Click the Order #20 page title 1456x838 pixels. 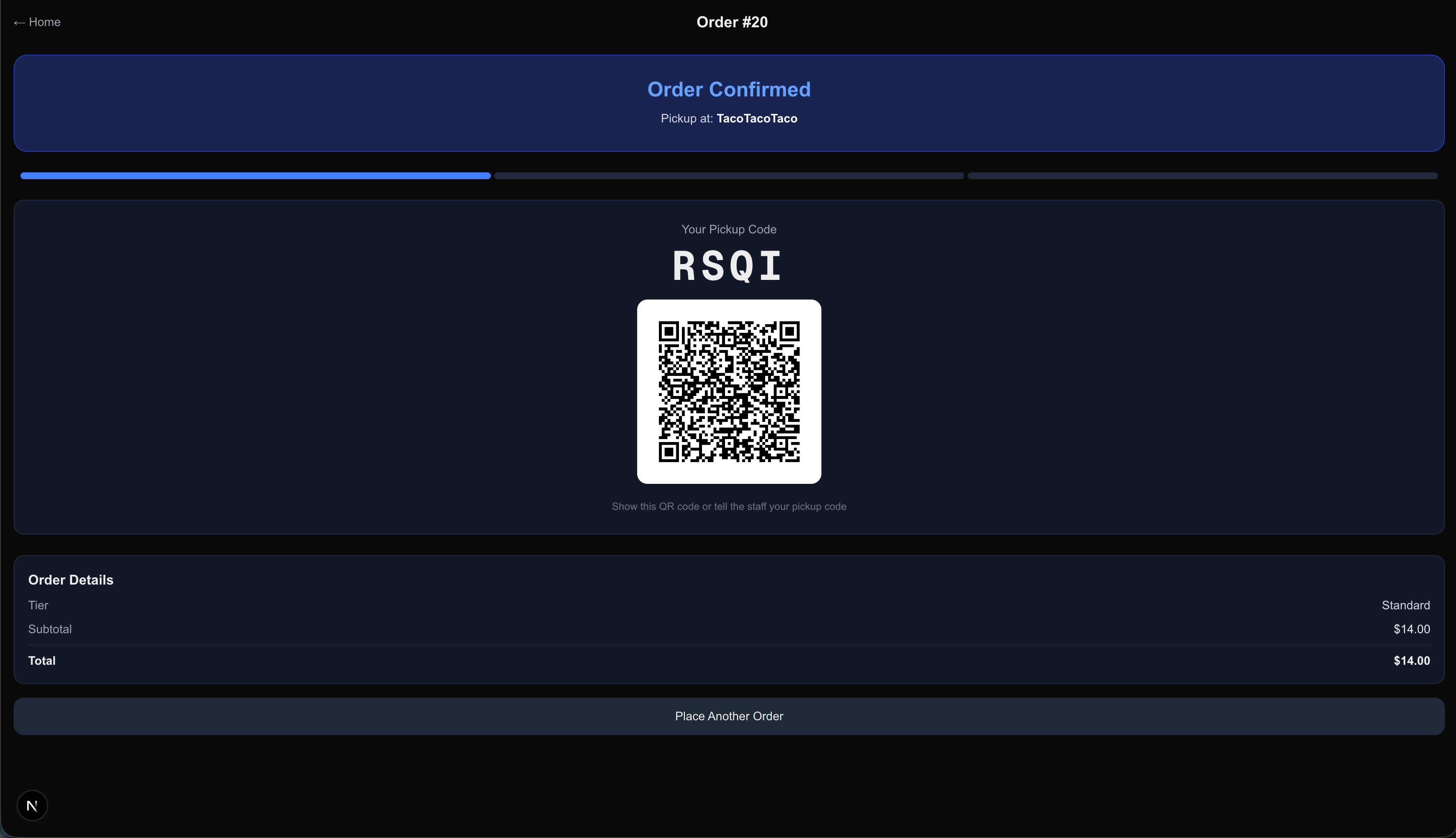[732, 22]
